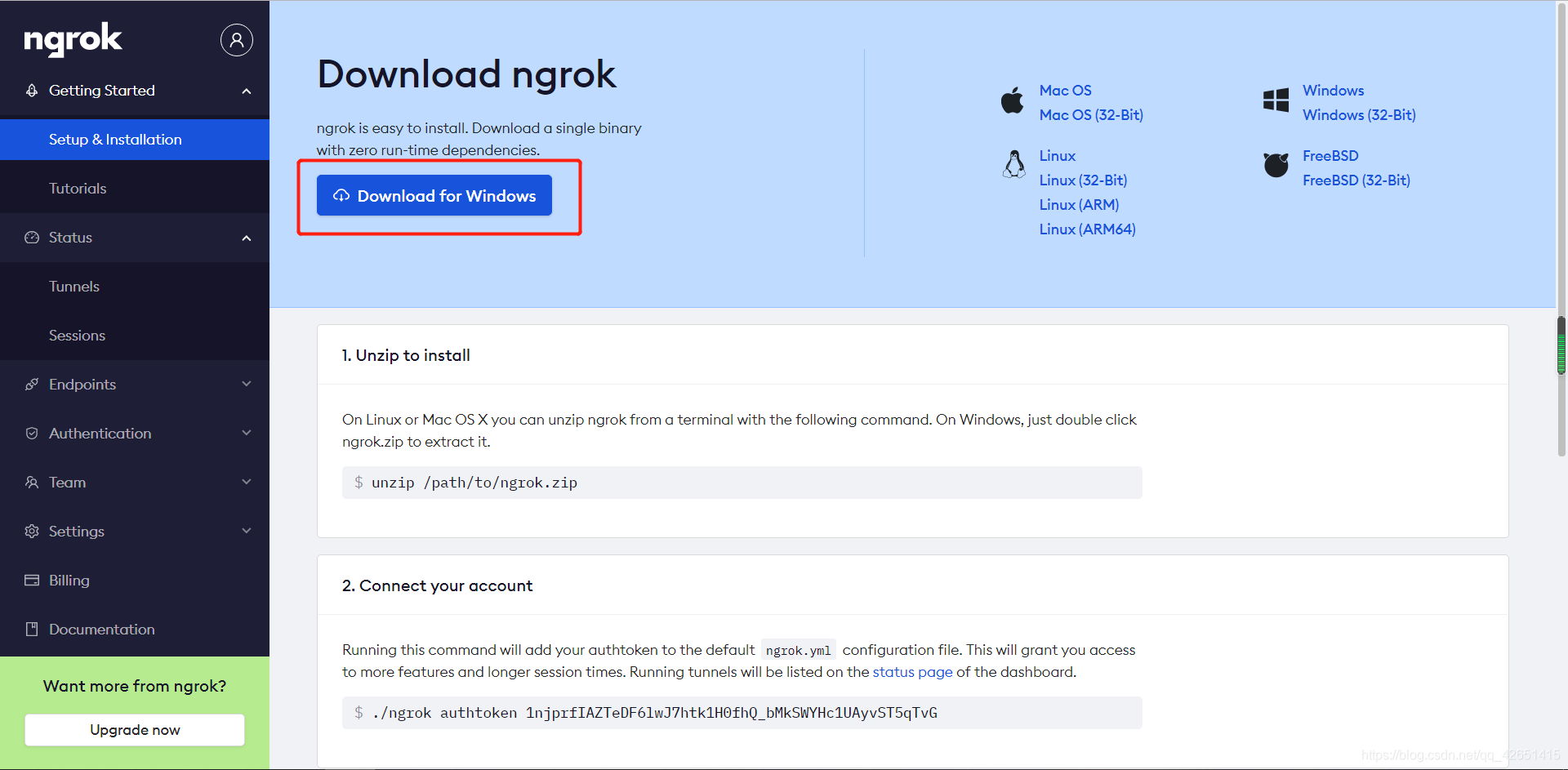Click the Getting Started rocket icon

(32, 91)
